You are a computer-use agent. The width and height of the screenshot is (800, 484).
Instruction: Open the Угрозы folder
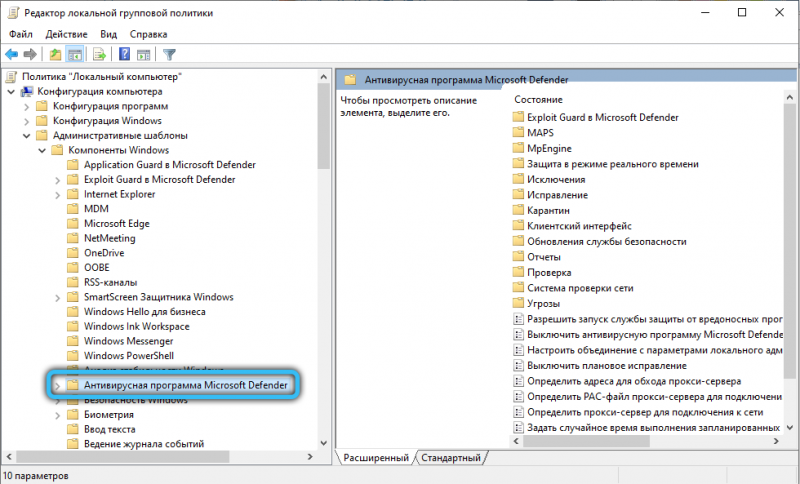click(x=543, y=303)
